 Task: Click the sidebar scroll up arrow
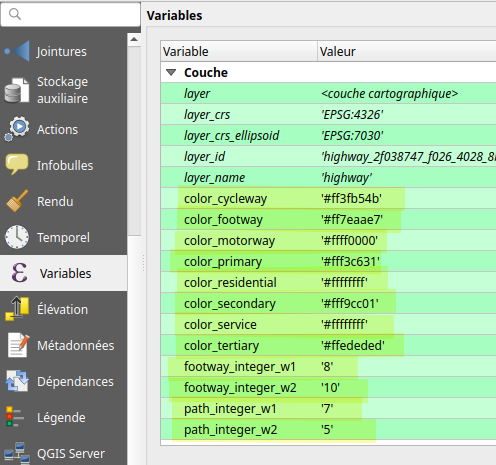(134, 39)
